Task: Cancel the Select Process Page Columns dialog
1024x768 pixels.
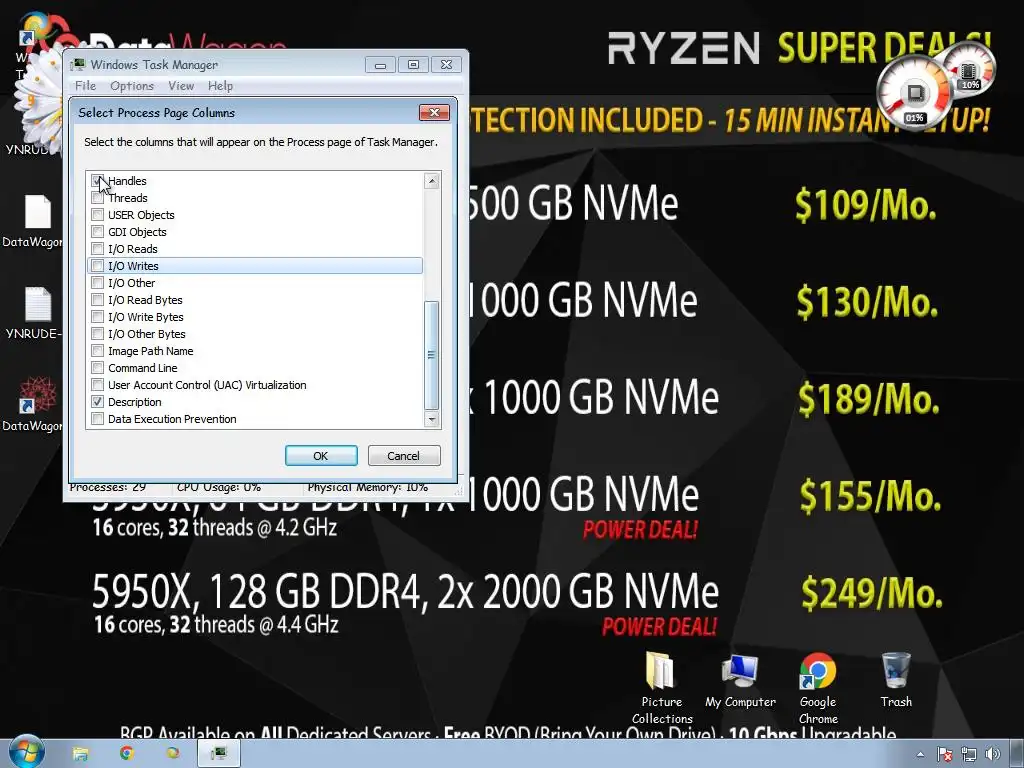Action: coord(404,456)
